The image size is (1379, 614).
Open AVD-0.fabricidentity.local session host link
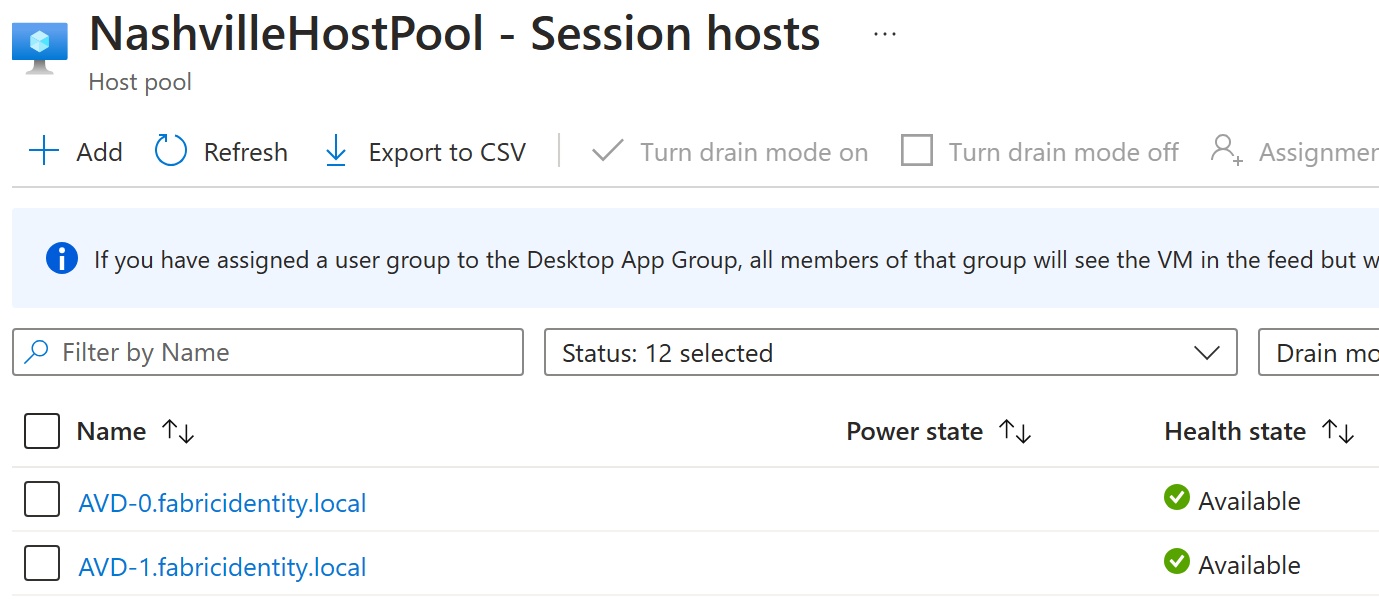(x=222, y=502)
